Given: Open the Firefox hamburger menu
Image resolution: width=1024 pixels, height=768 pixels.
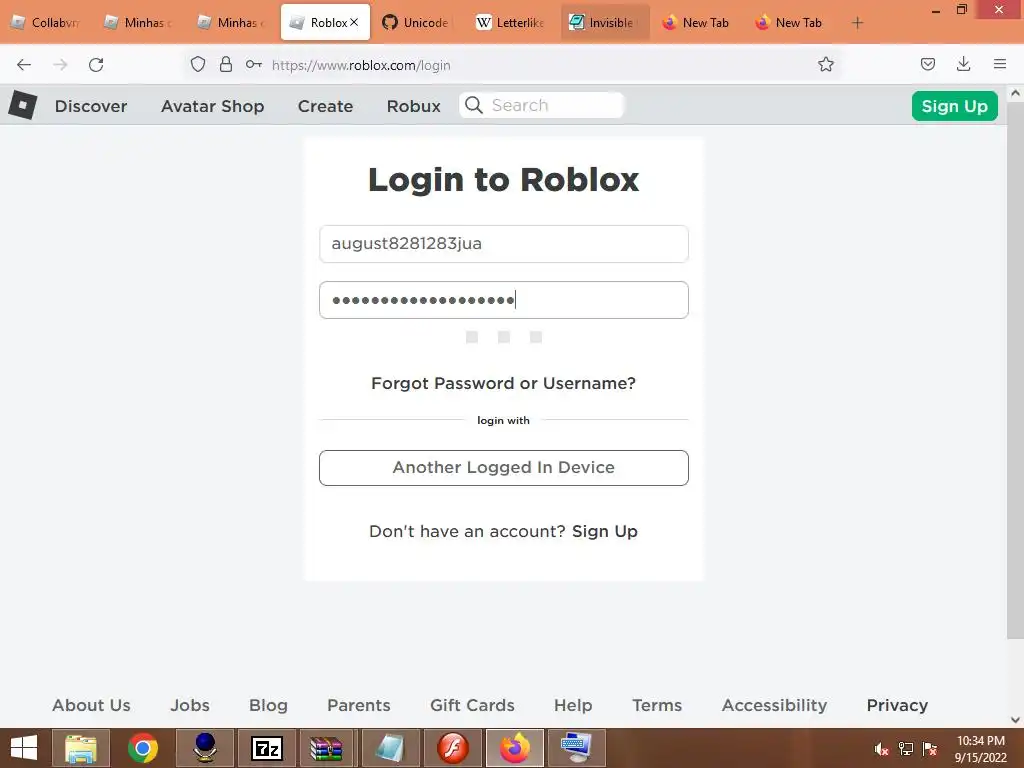Looking at the screenshot, I should click(x=1000, y=64).
